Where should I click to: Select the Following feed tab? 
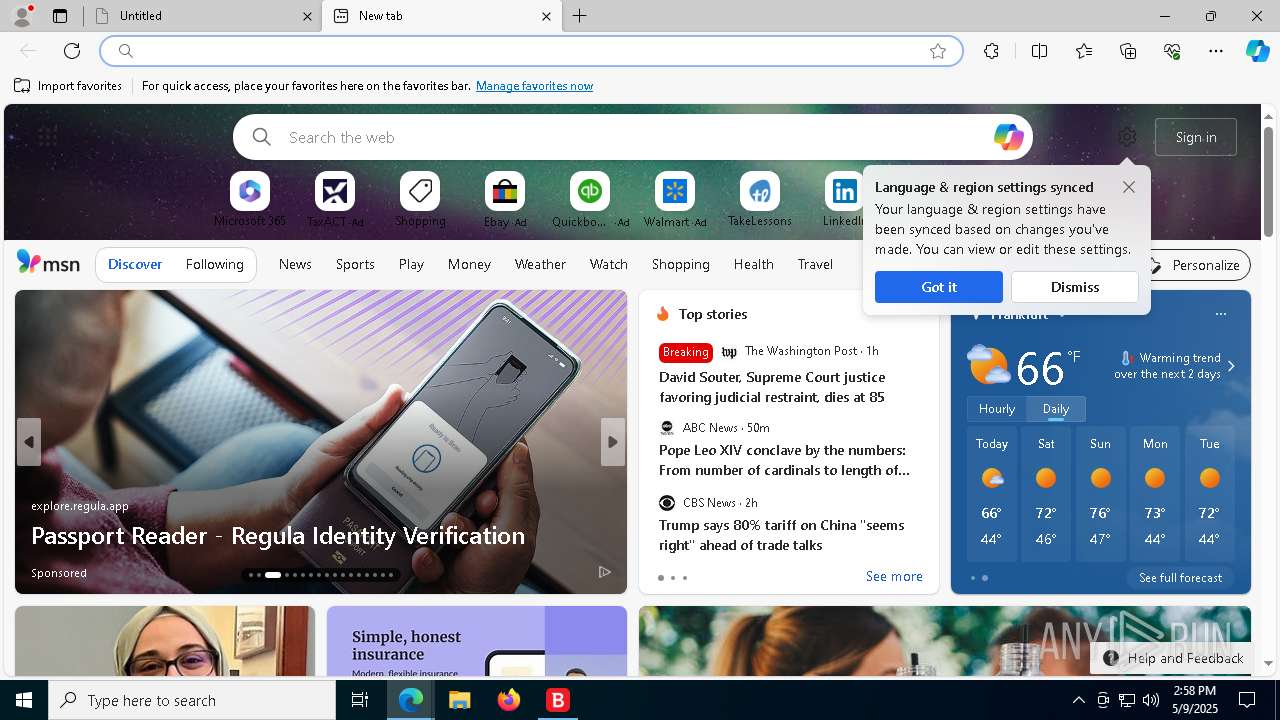point(214,264)
